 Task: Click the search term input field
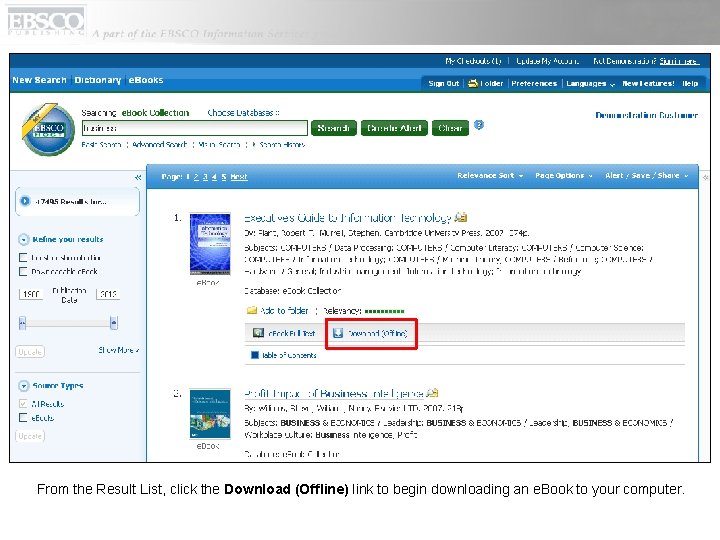[x=195, y=128]
